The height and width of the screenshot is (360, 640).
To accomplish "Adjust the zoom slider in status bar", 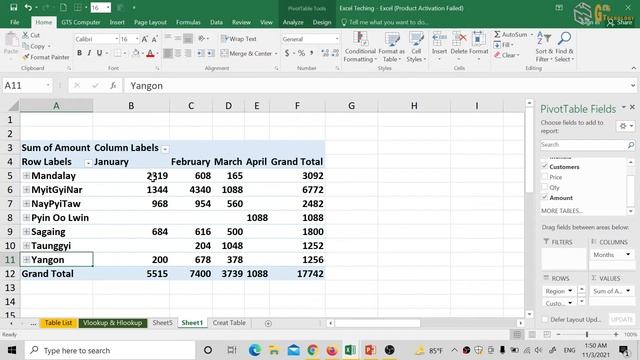I will coord(587,335).
